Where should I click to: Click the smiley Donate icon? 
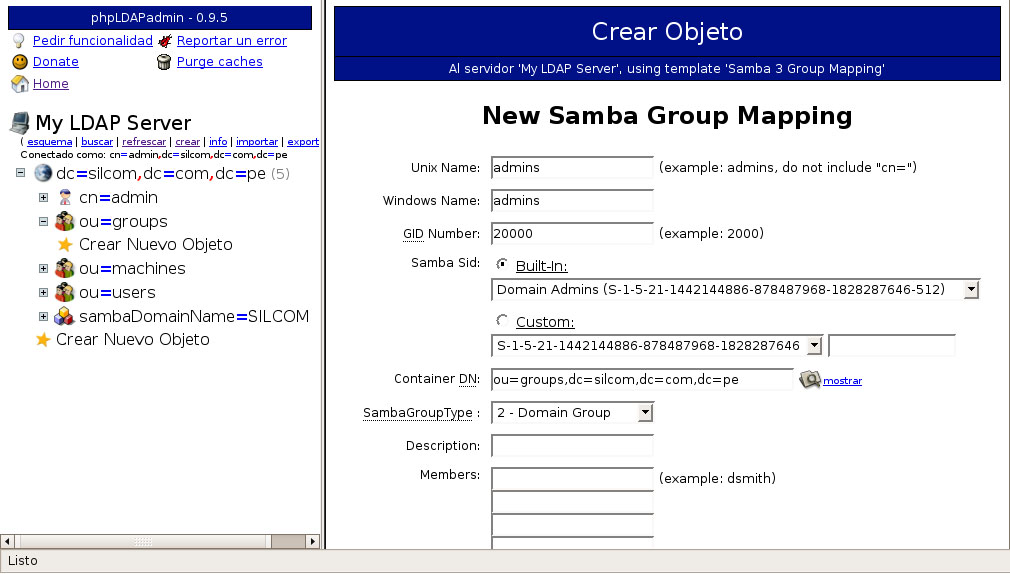19,62
